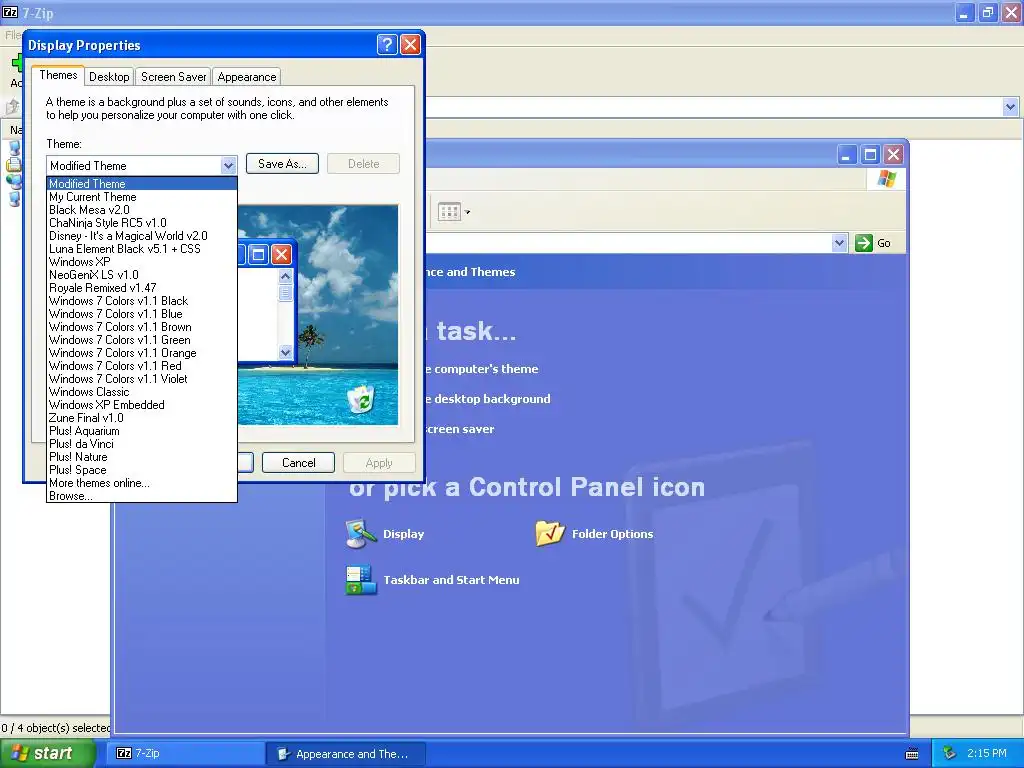Select Windows 7 Colors v1.1 Green
1024x768 pixels.
[x=142, y=340]
